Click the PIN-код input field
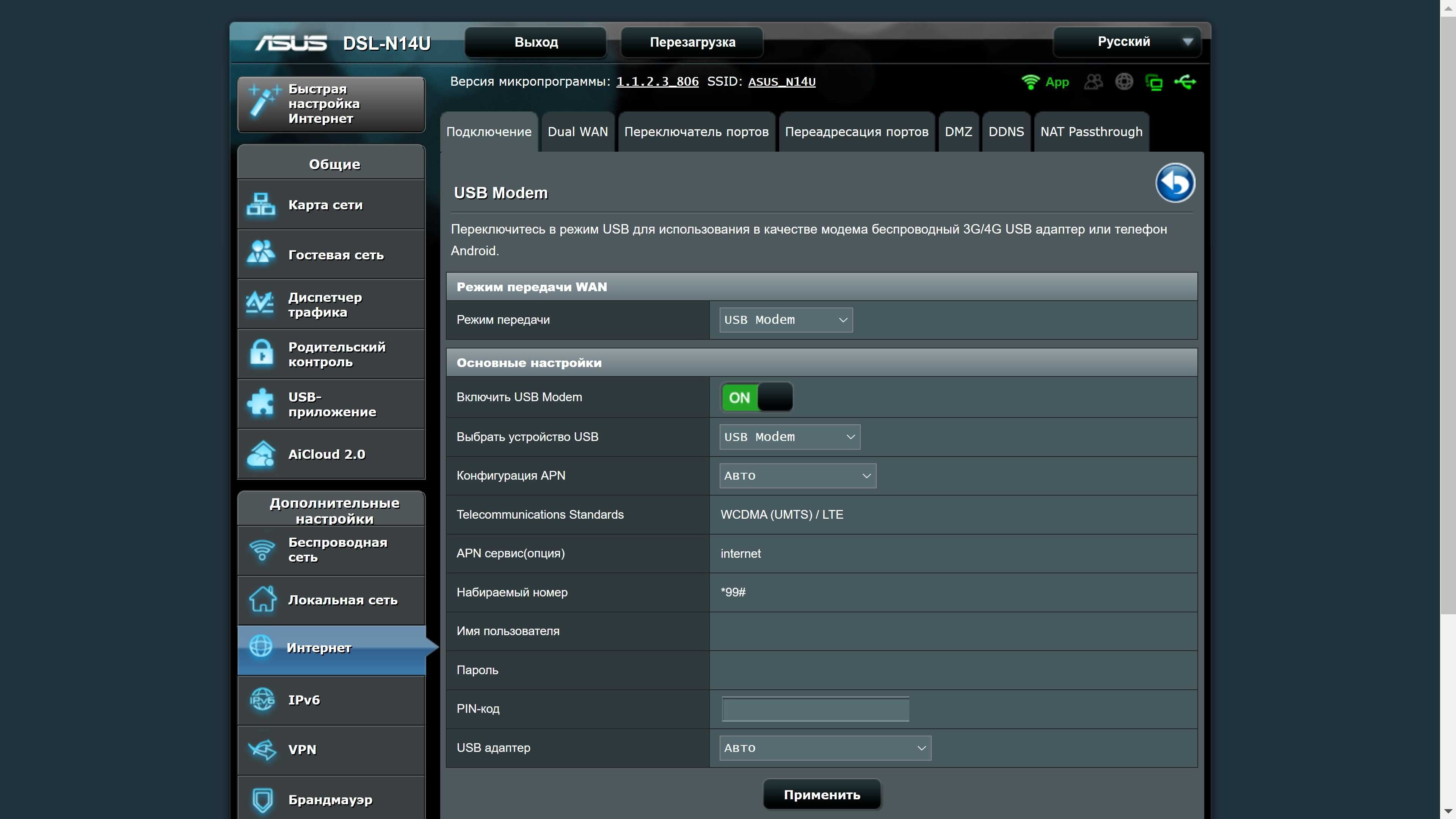This screenshot has height=819, width=1456. 815,709
